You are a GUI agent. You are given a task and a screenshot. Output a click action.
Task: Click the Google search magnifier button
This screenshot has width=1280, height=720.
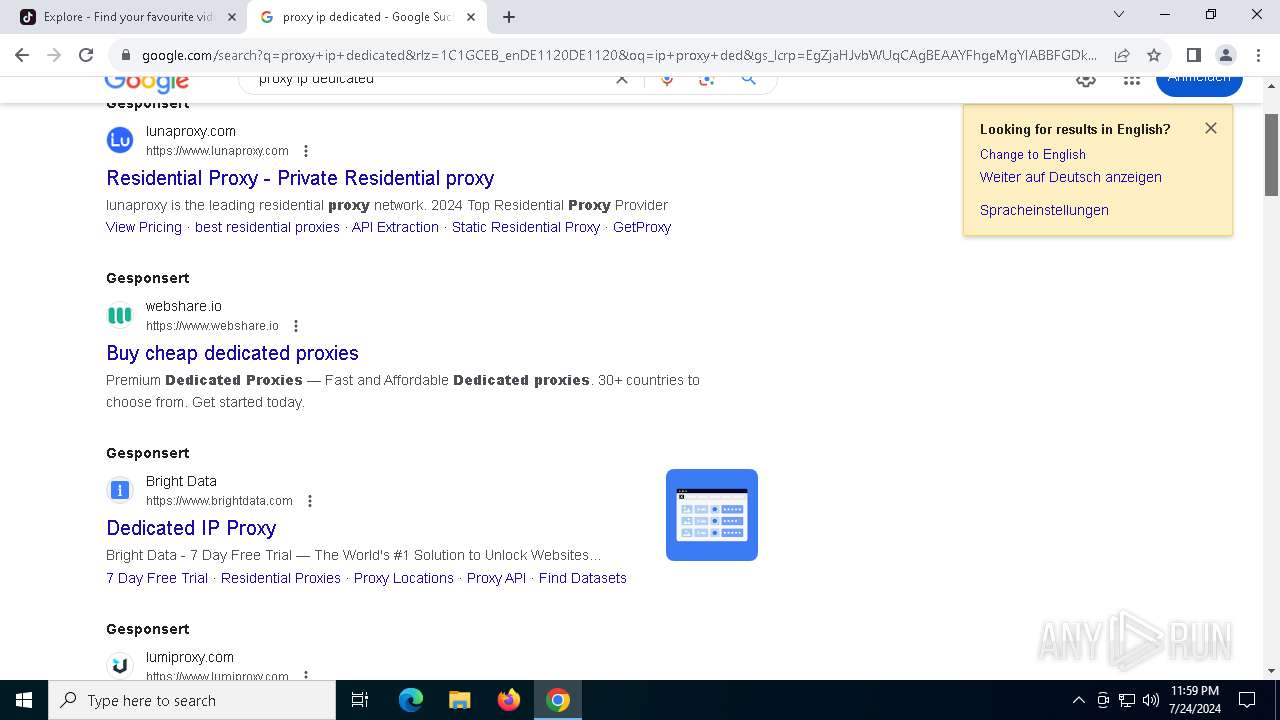click(748, 79)
